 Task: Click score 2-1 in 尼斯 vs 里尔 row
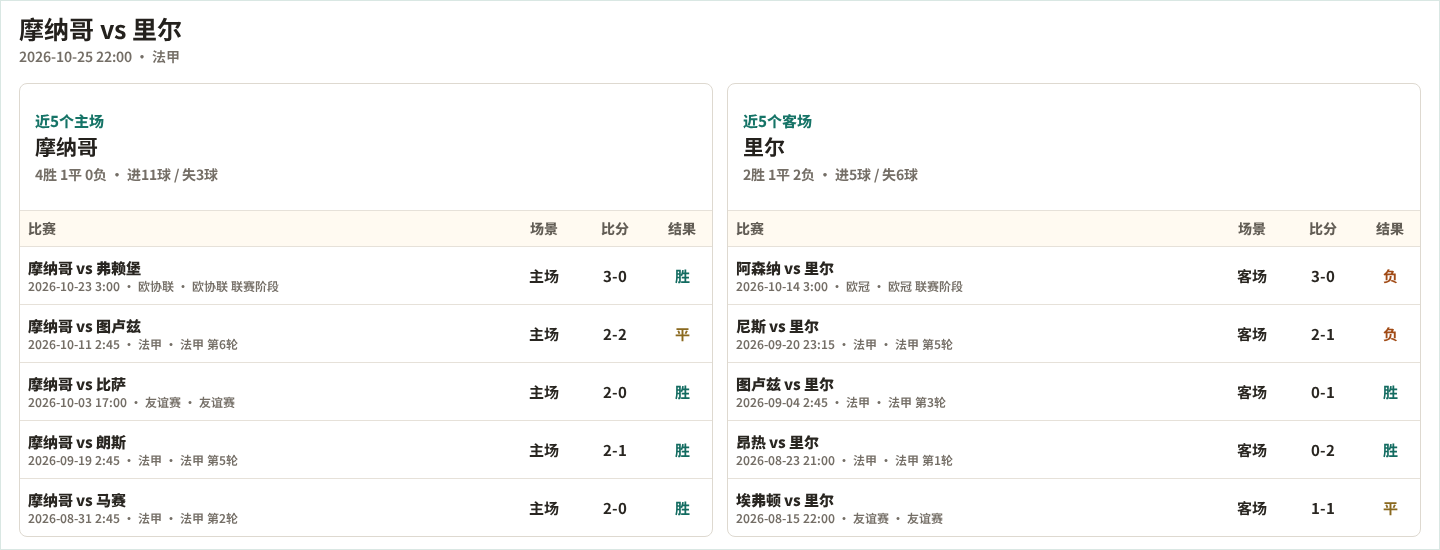point(1323,334)
